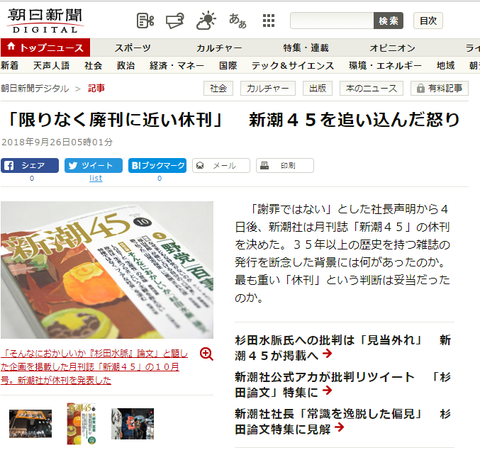Image resolution: width=480 pixels, height=455 pixels.
Task: Click the 印刷 print button
Action: pos(285,165)
